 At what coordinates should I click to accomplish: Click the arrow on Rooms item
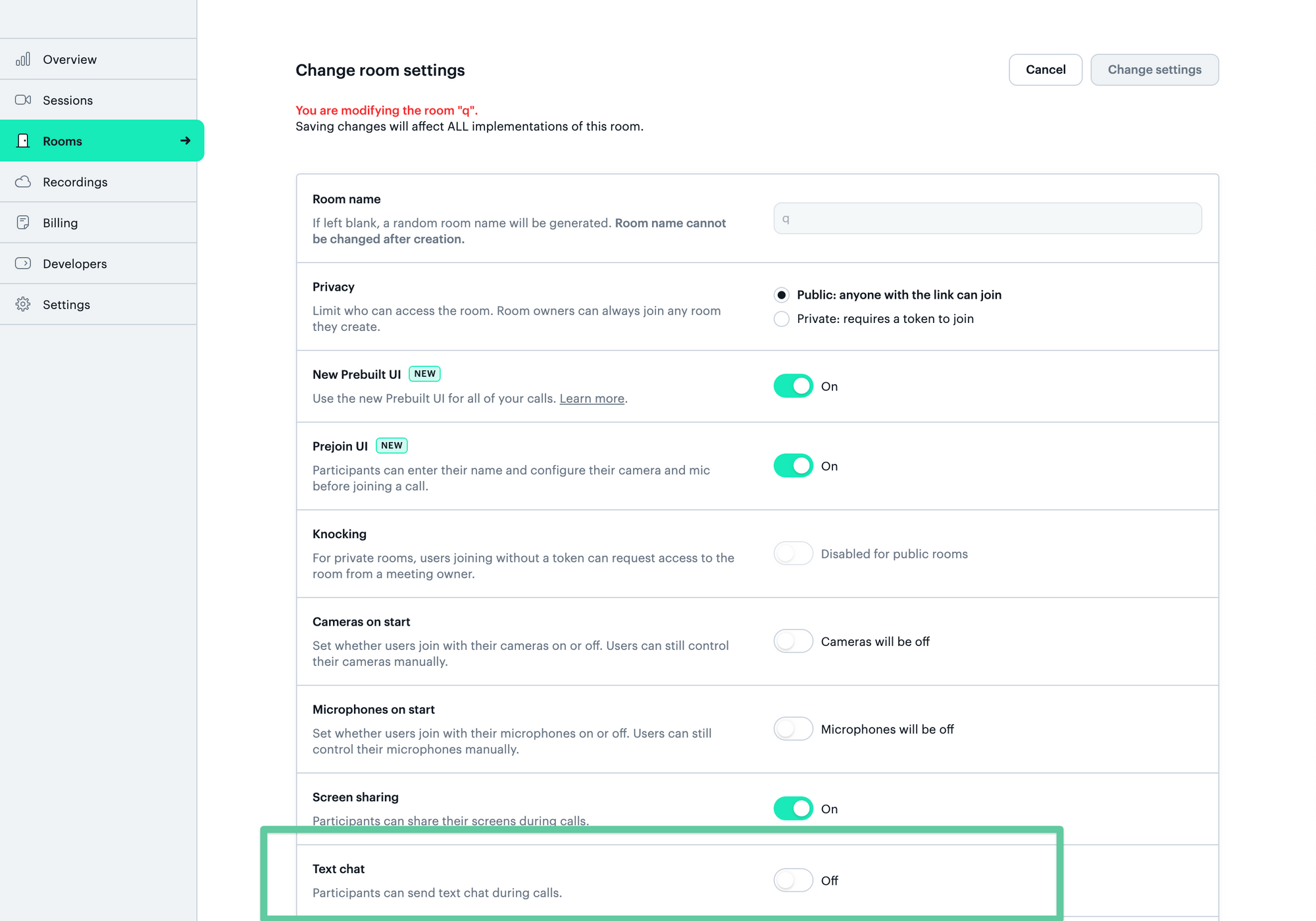click(x=186, y=141)
